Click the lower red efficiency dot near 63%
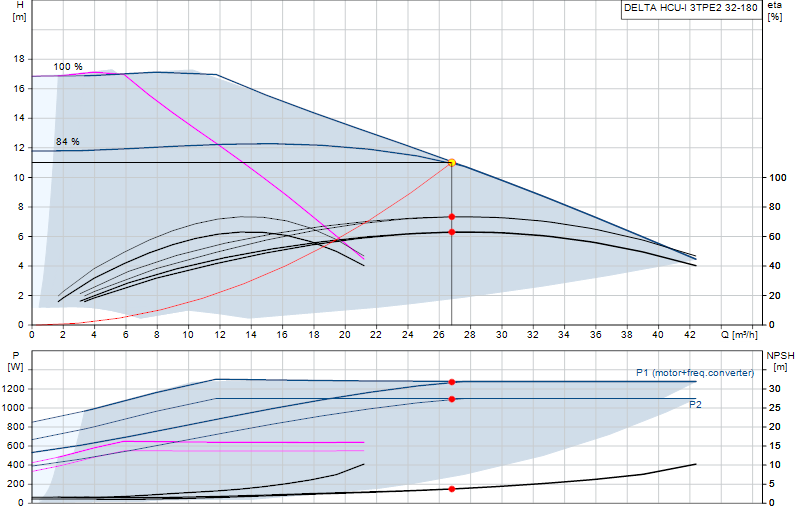Screen dimensions: 800x520 (x=452, y=232)
